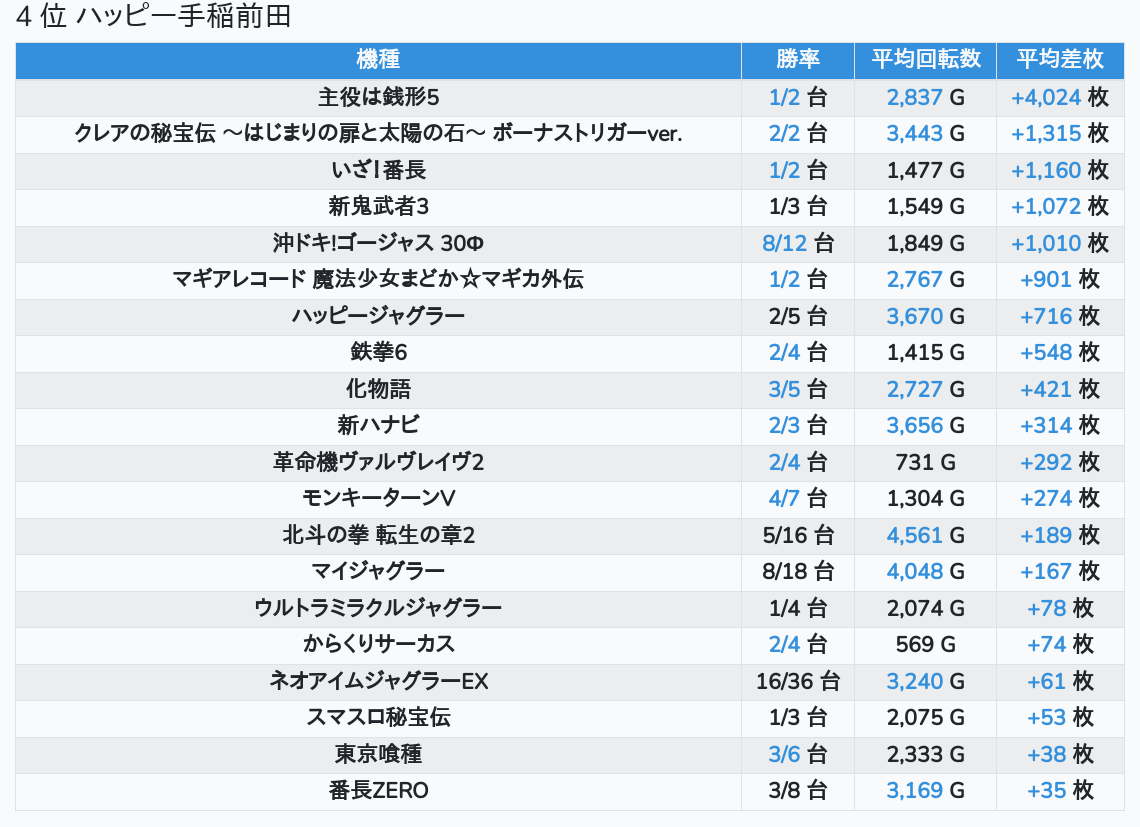Click the 化物語 machine name
The image size is (1140, 827).
pyautogui.click(x=378, y=389)
